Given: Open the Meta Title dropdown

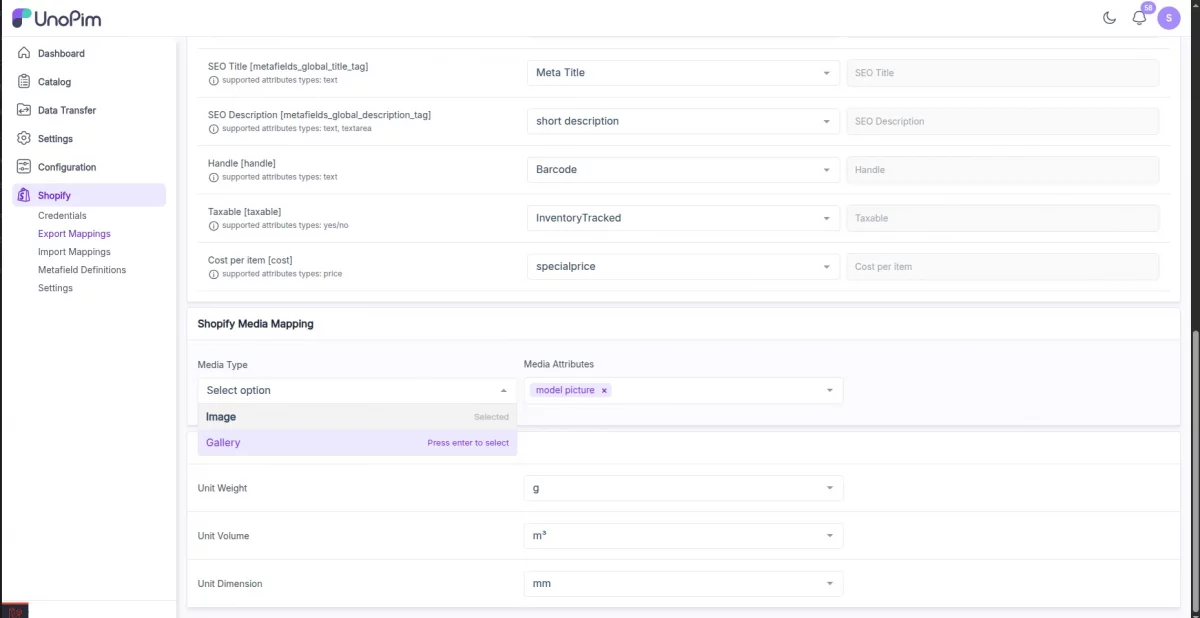Looking at the screenshot, I should click(683, 72).
